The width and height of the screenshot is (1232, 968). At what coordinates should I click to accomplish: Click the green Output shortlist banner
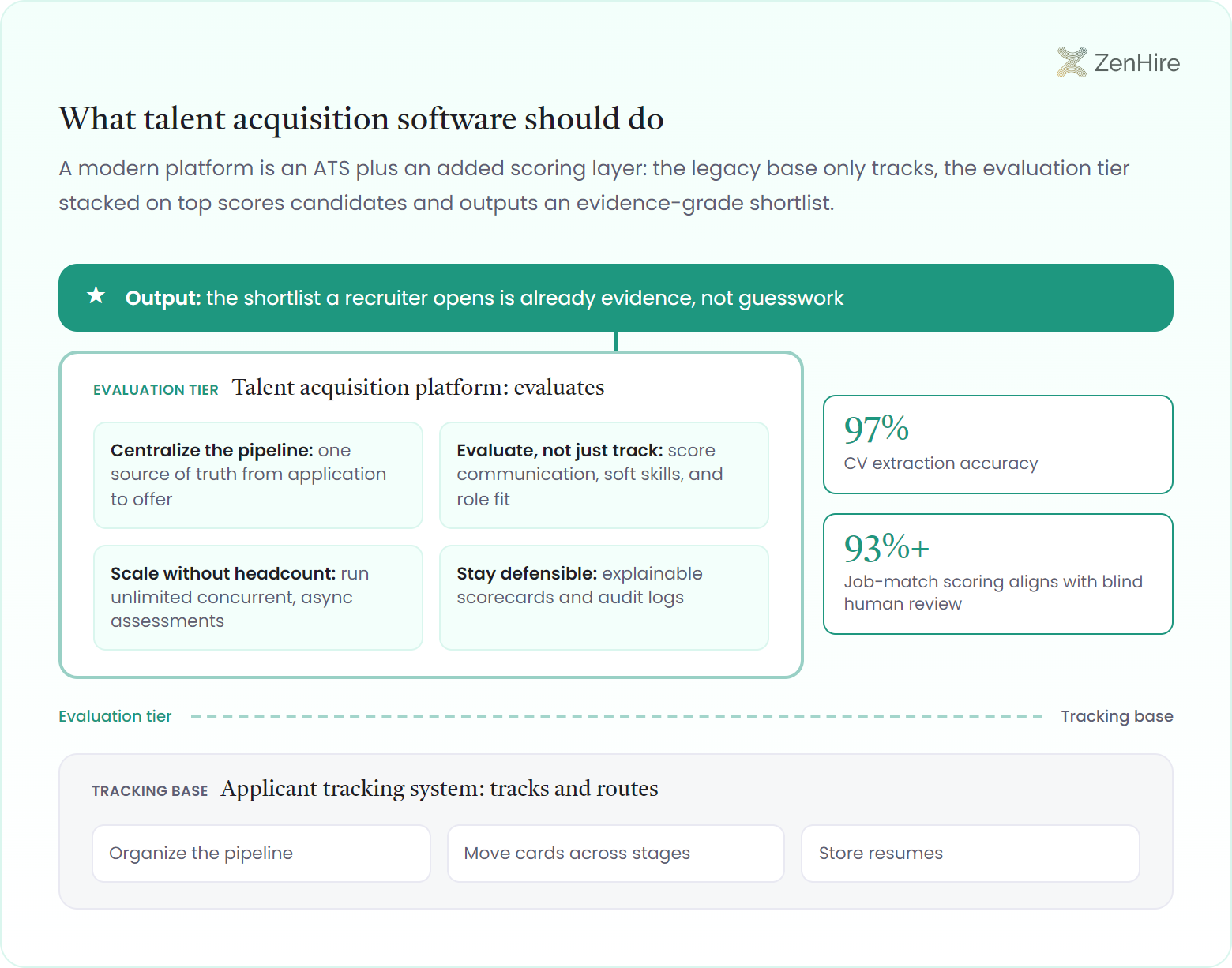click(x=616, y=298)
